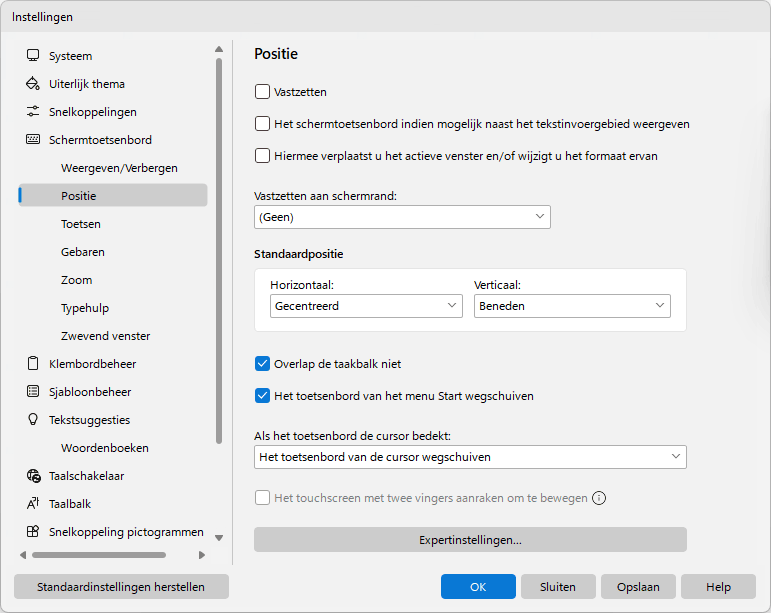Viewport: 771px width, 613px height.
Task: Open the Systeem monitor icon
Action: pos(33,56)
